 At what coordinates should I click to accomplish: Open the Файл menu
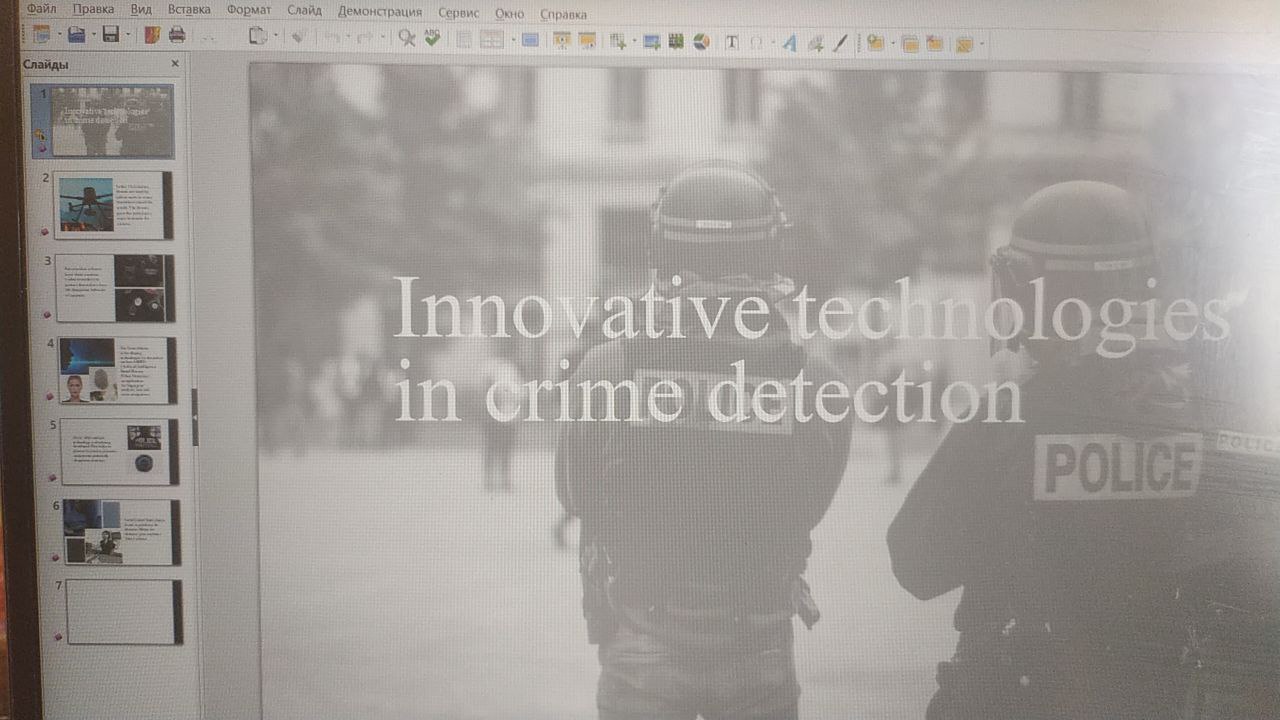42,9
